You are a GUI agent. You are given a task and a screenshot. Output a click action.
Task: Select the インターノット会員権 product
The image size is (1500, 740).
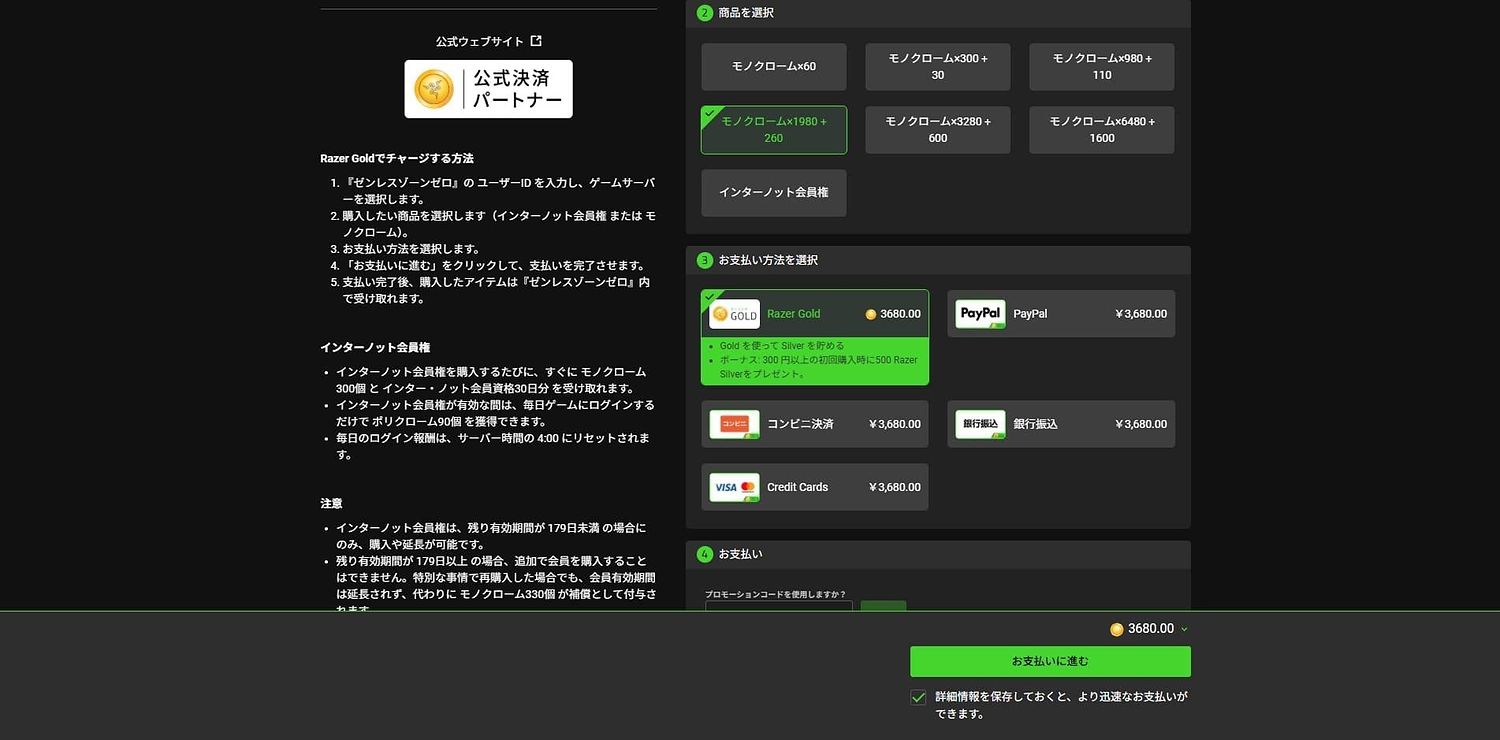(774, 192)
